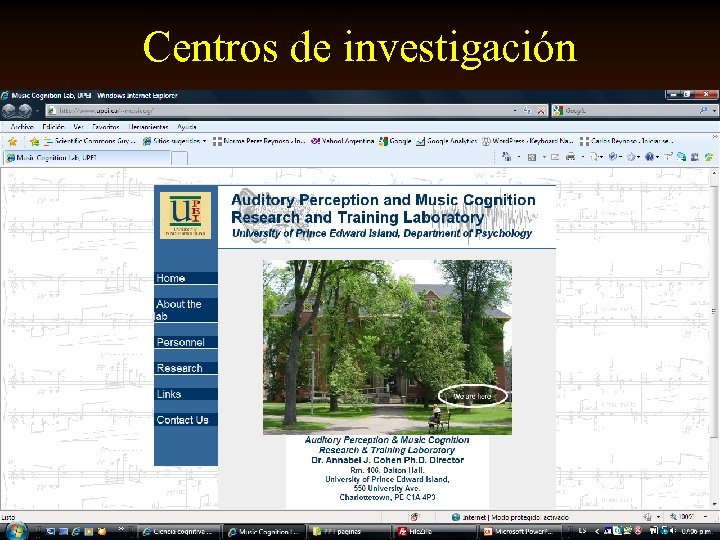Open the Safety icon in command bar
Screen dimensions: 720x540
tap(613, 157)
